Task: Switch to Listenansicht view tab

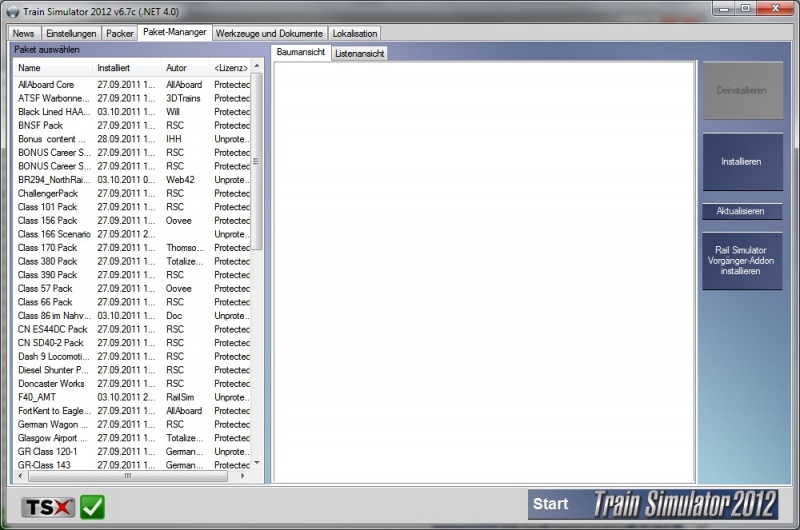Action: tap(359, 53)
